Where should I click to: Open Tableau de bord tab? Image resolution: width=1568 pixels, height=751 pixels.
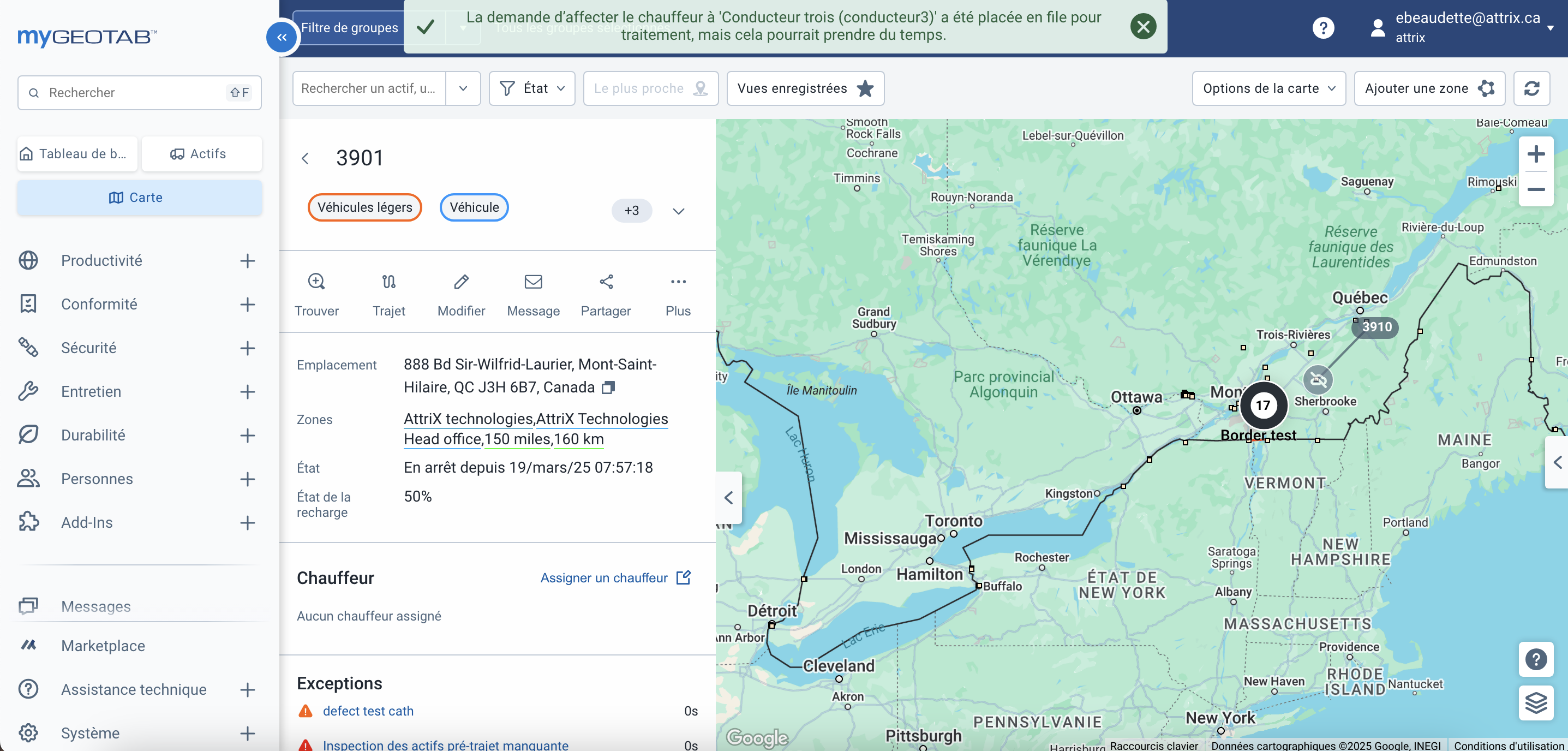(x=77, y=154)
